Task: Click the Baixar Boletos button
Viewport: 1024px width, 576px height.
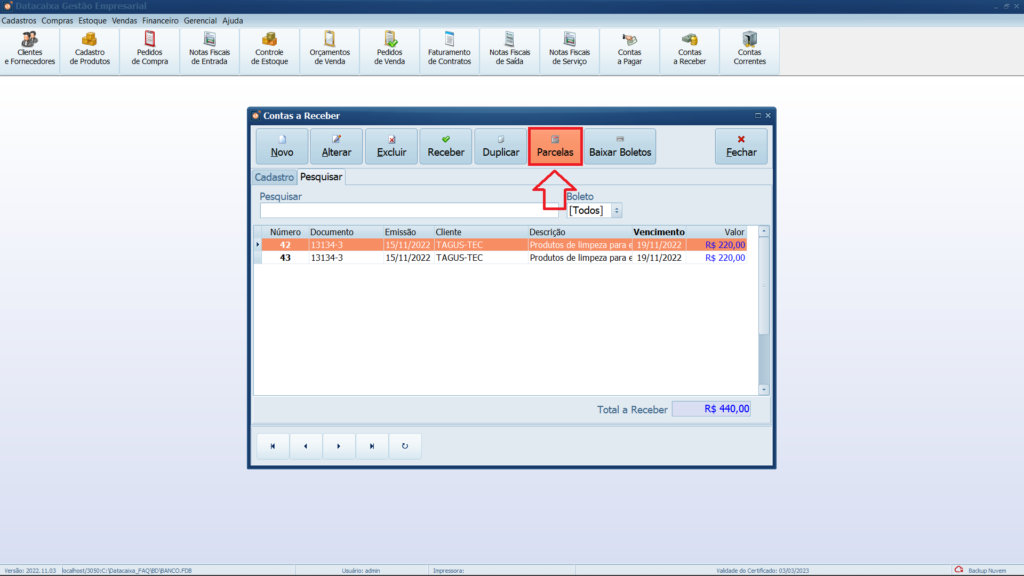Action: coord(620,146)
